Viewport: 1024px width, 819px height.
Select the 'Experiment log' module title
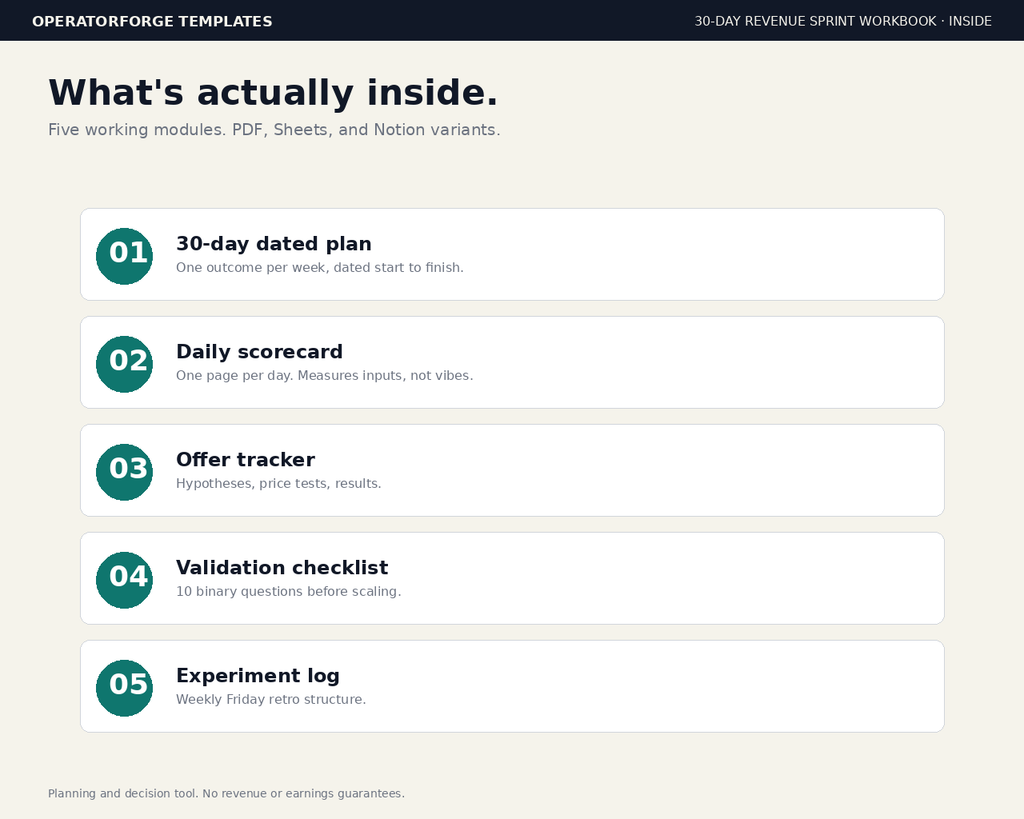click(x=258, y=676)
